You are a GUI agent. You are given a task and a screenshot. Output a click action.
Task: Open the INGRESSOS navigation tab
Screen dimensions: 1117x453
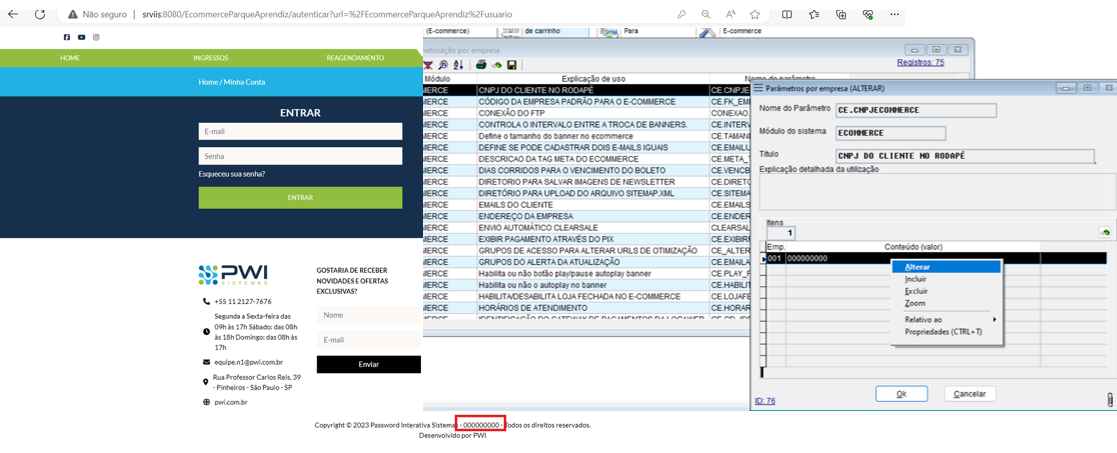click(x=211, y=58)
